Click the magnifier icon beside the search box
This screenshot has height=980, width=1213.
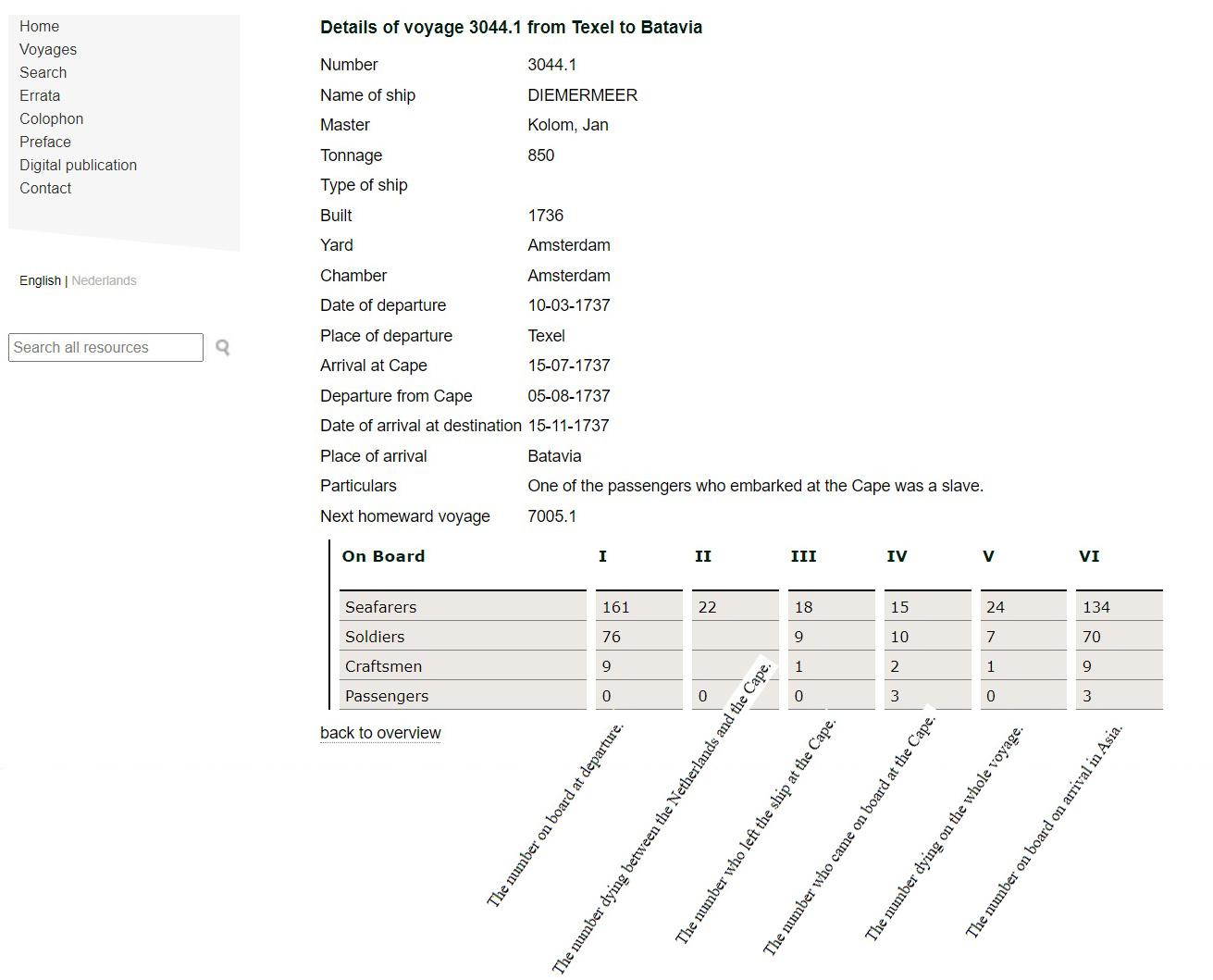pyautogui.click(x=222, y=347)
